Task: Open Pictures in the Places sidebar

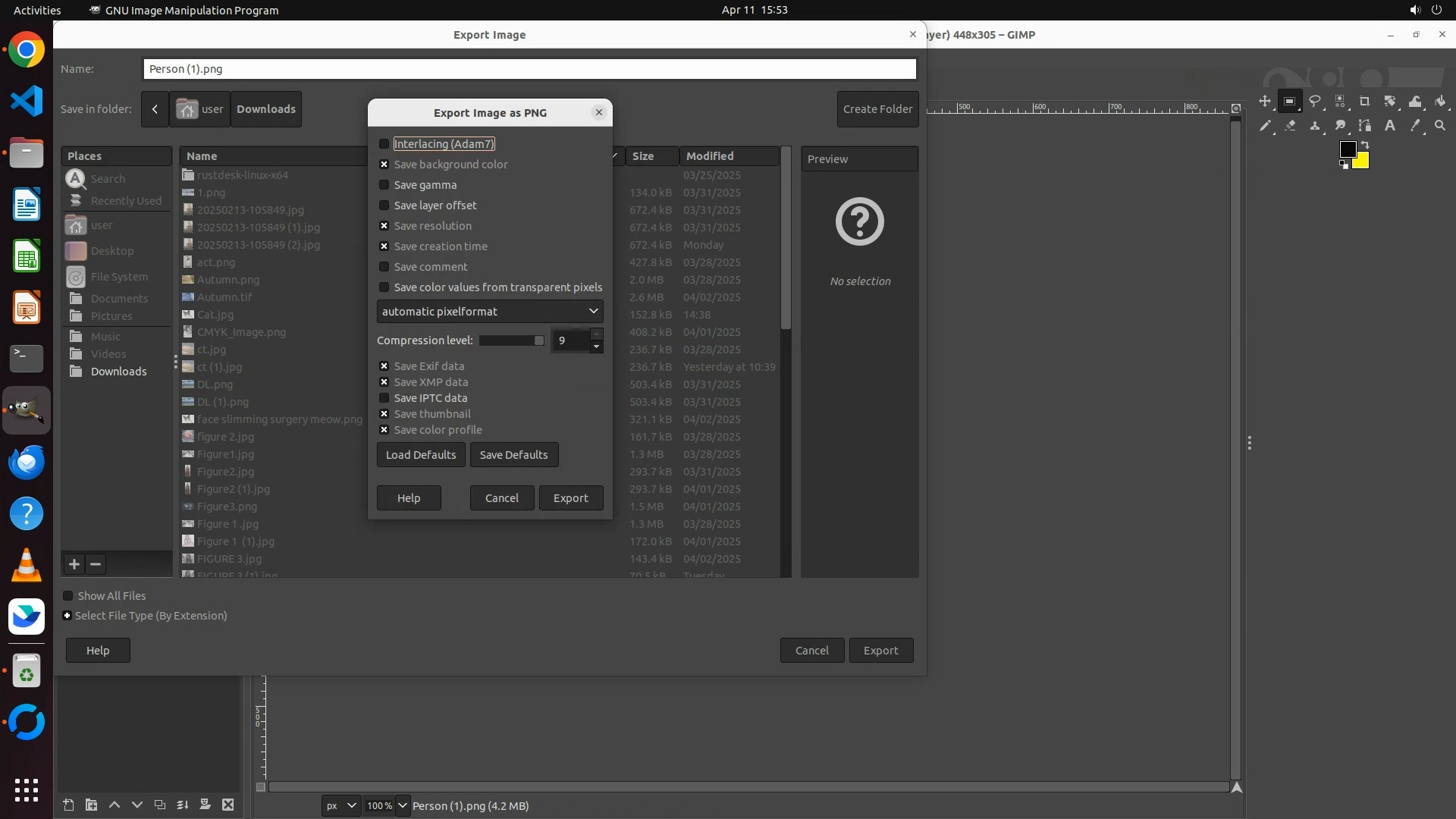Action: coord(111,316)
